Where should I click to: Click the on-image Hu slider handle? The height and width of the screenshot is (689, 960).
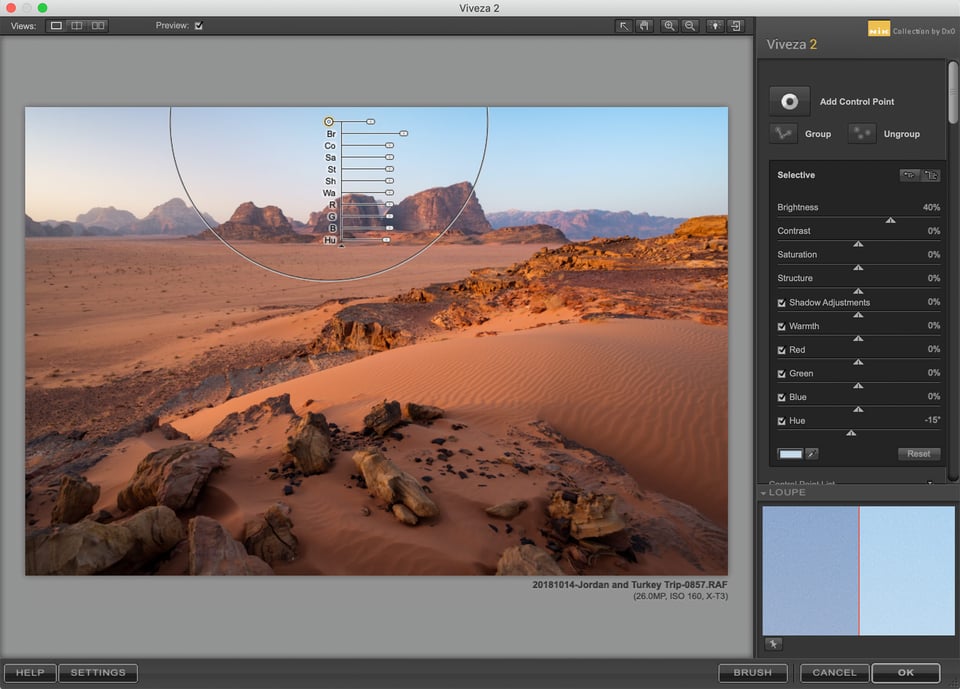coord(386,240)
